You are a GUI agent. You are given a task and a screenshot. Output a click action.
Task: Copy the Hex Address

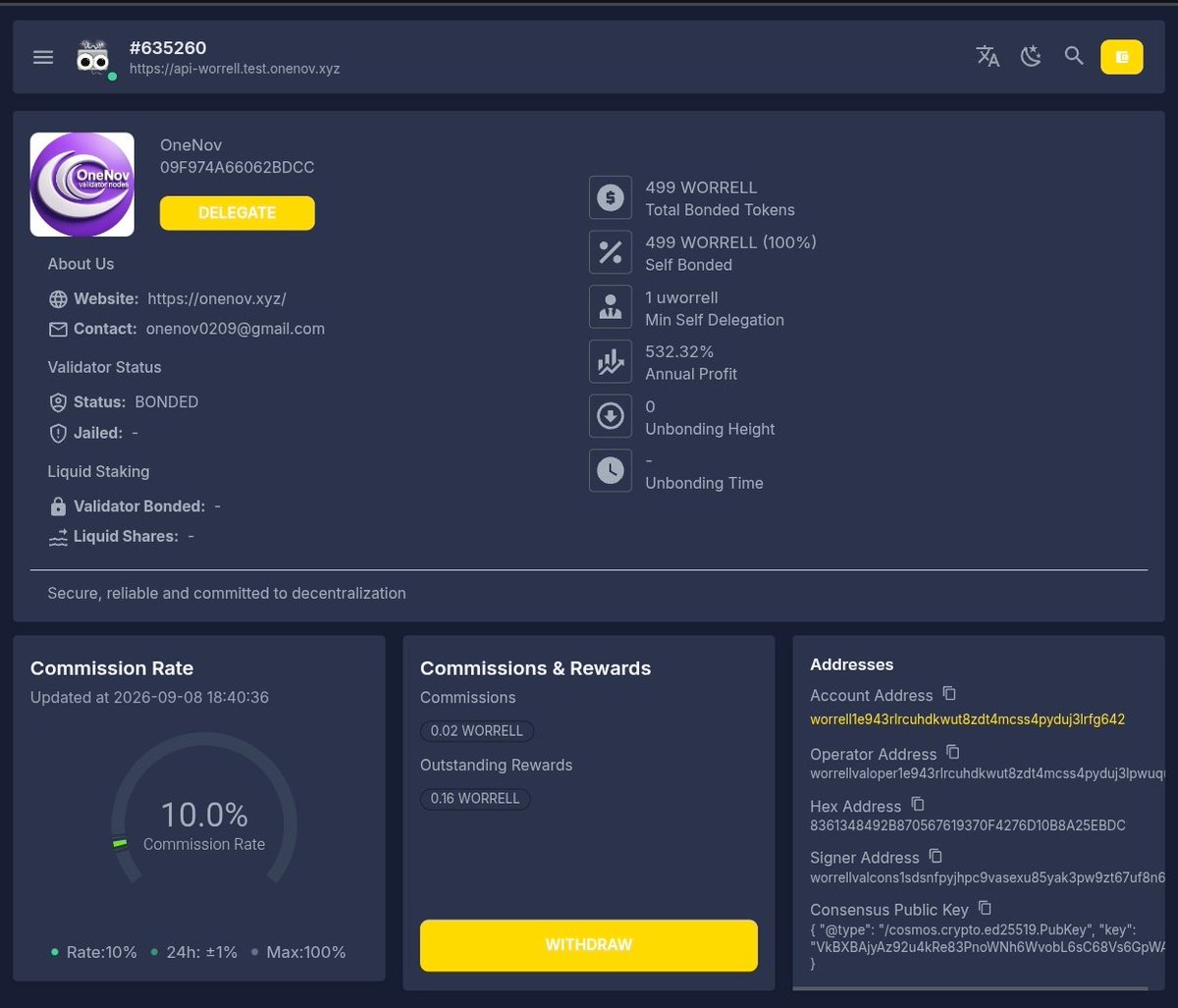[918, 804]
